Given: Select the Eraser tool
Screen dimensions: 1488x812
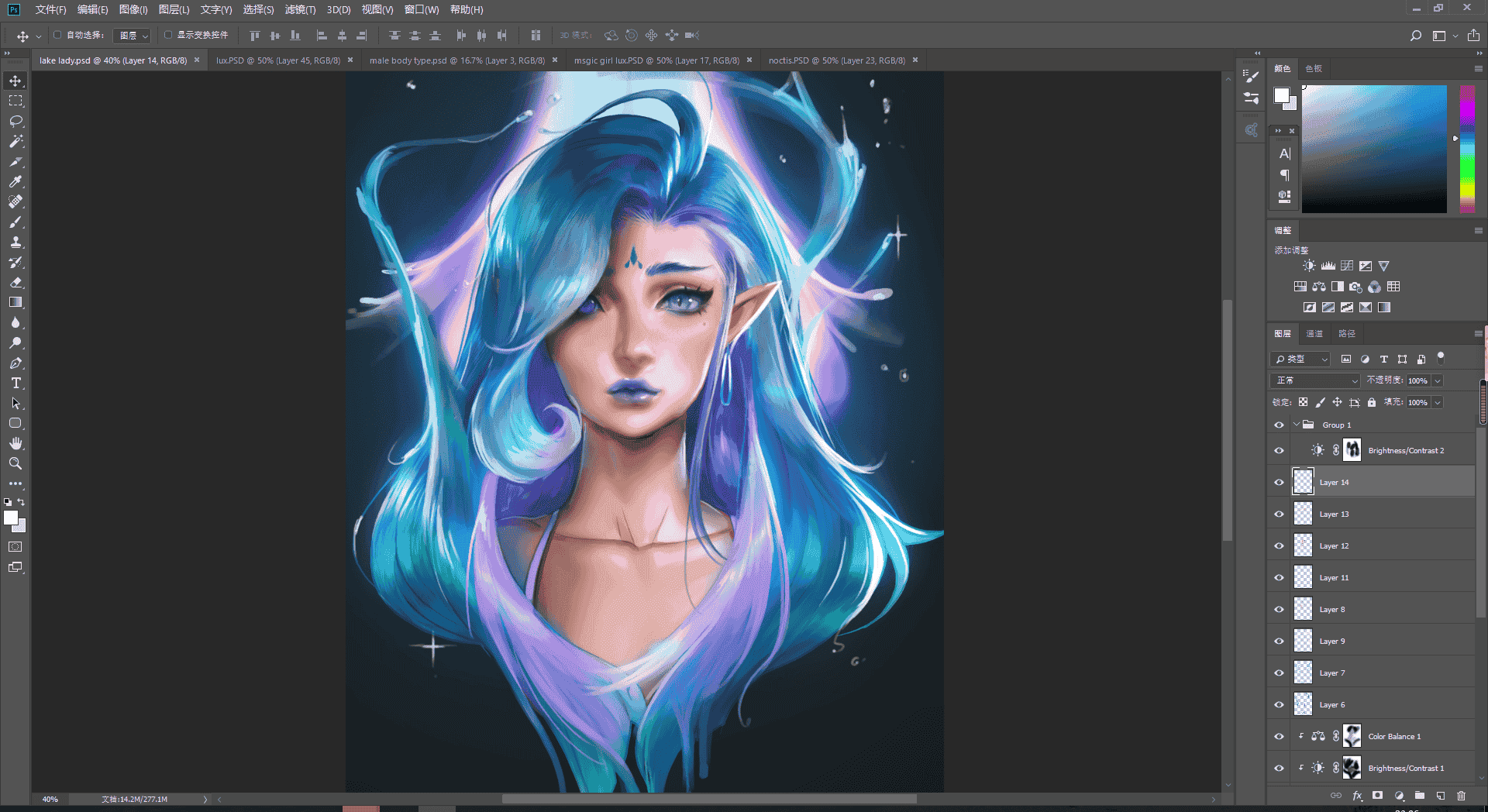Looking at the screenshot, I should pos(15,282).
